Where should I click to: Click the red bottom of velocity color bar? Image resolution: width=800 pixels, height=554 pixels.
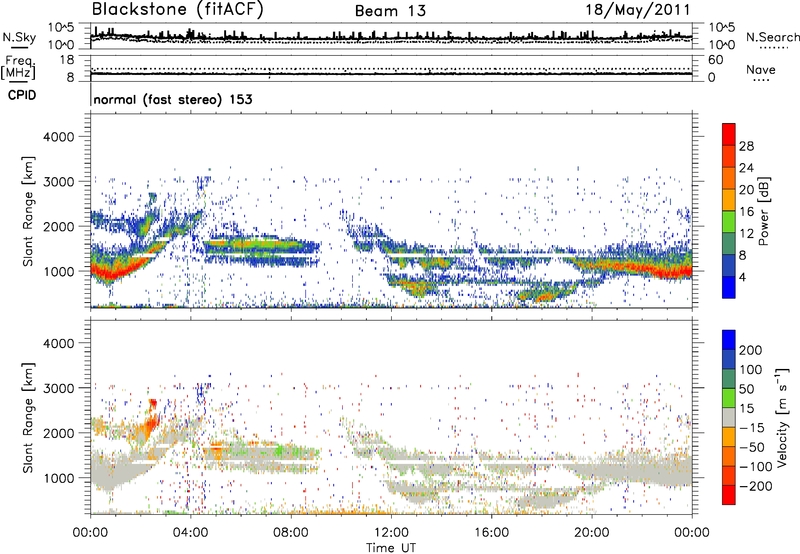pos(729,495)
